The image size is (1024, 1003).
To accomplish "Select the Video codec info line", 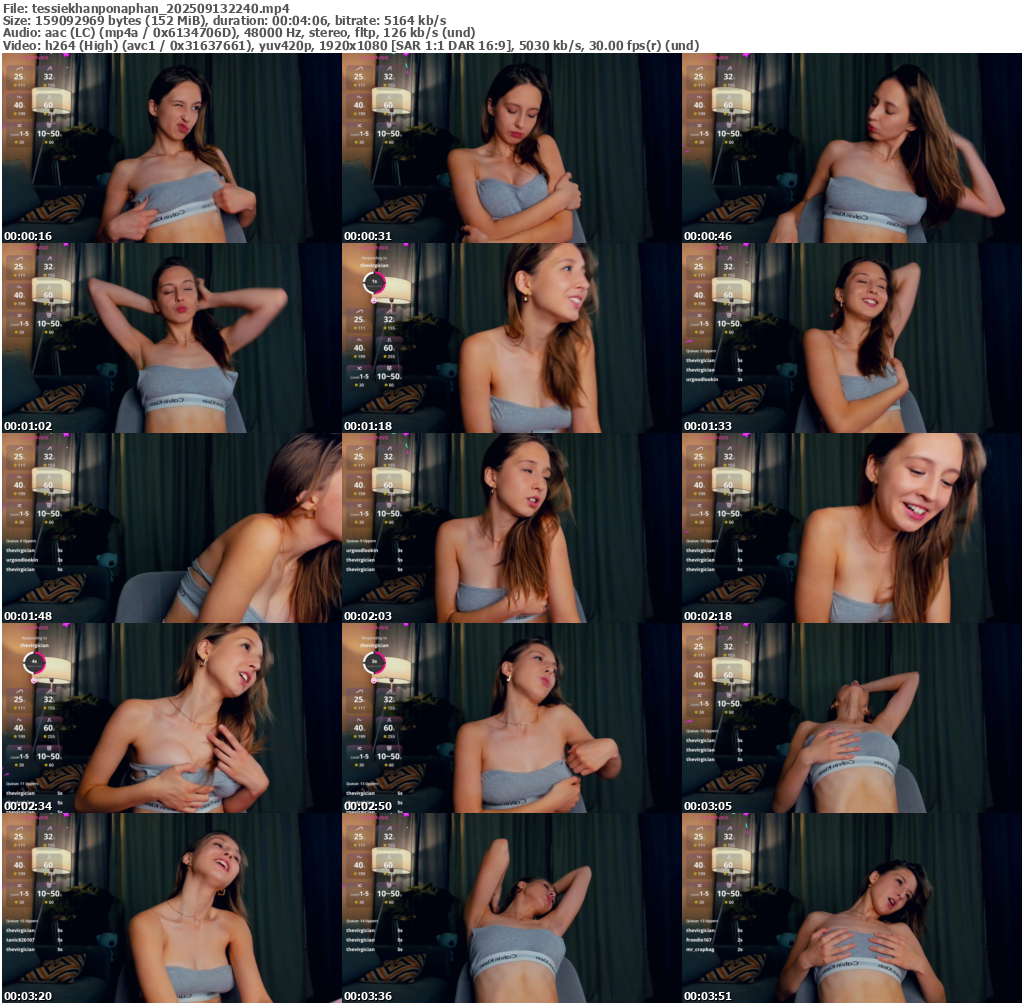I will pyautogui.click(x=350, y=46).
